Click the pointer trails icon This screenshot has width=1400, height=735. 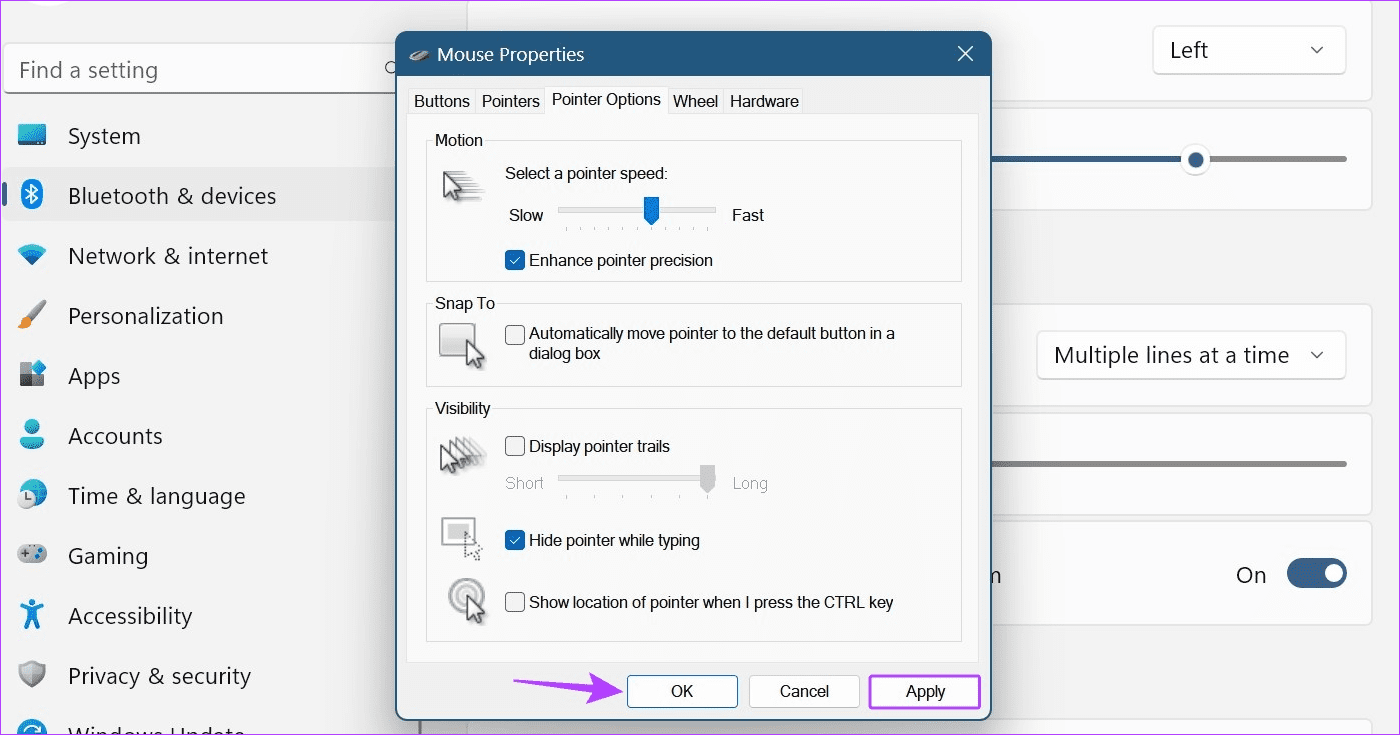(462, 455)
